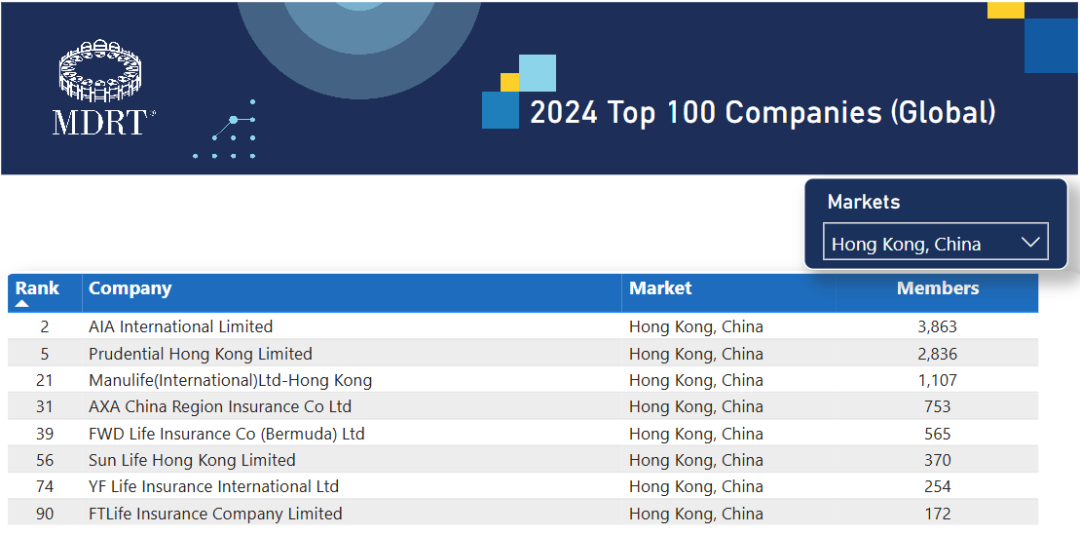Click the rank value 39
The image size is (1080, 535).
point(44,434)
